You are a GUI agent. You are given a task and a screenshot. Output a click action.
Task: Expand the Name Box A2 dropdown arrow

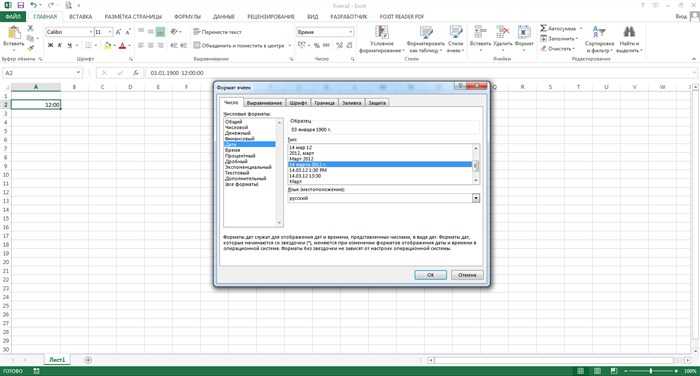(x=78, y=73)
